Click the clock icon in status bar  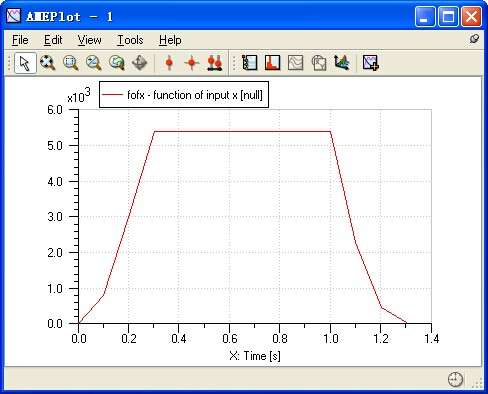[455, 379]
